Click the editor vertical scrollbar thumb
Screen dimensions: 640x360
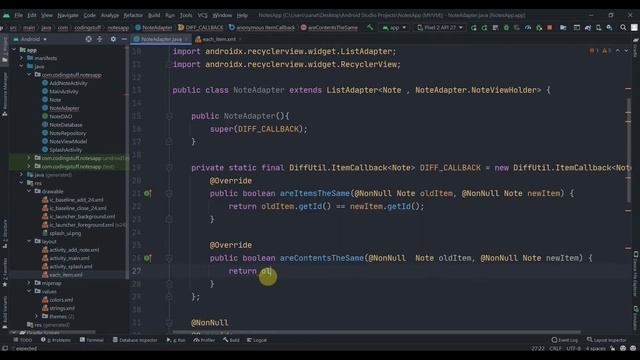(x=628, y=149)
